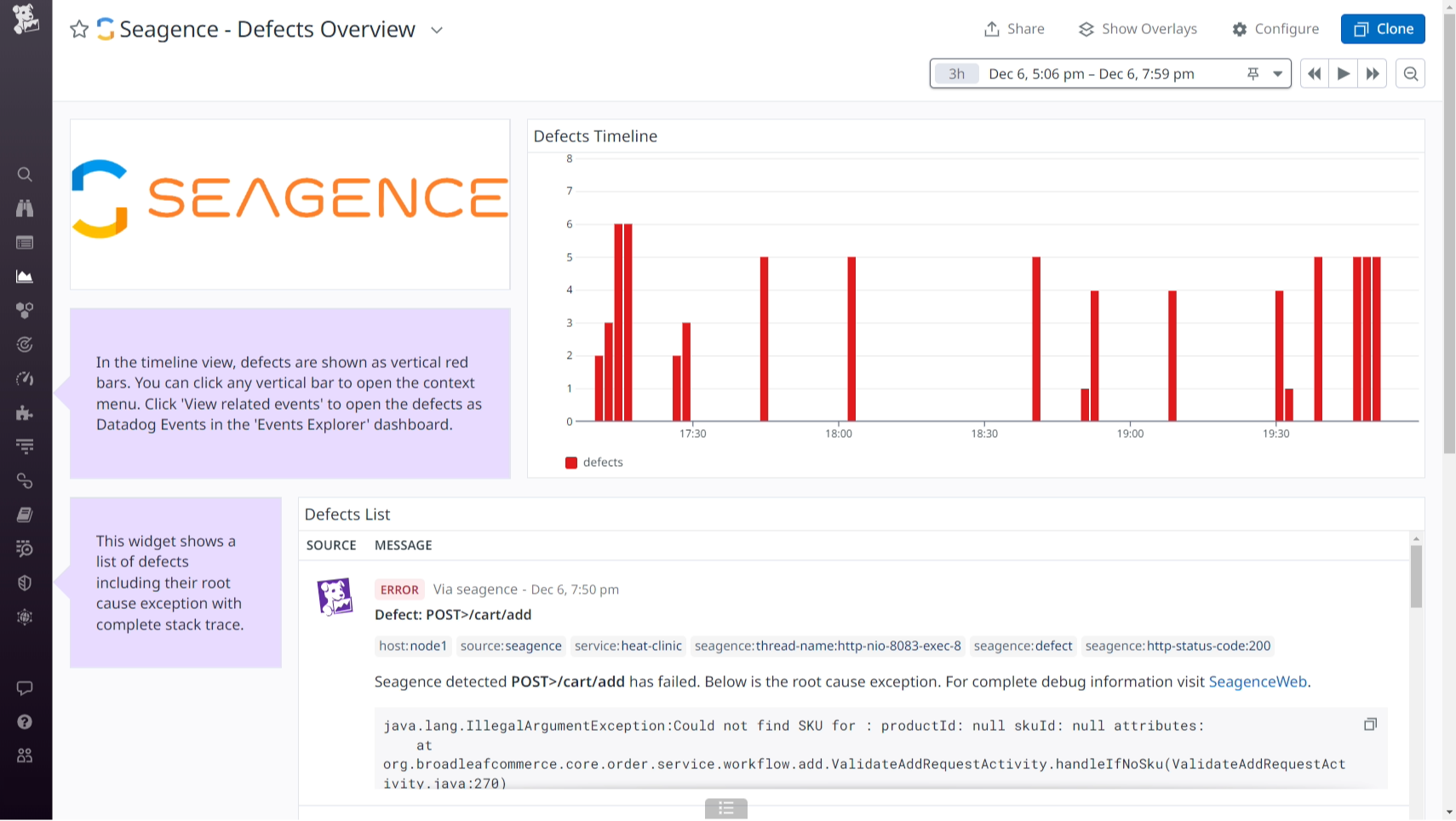Star the Seagence Defects Overview dashboard
This screenshot has height=821, width=1456.
pos(79,29)
